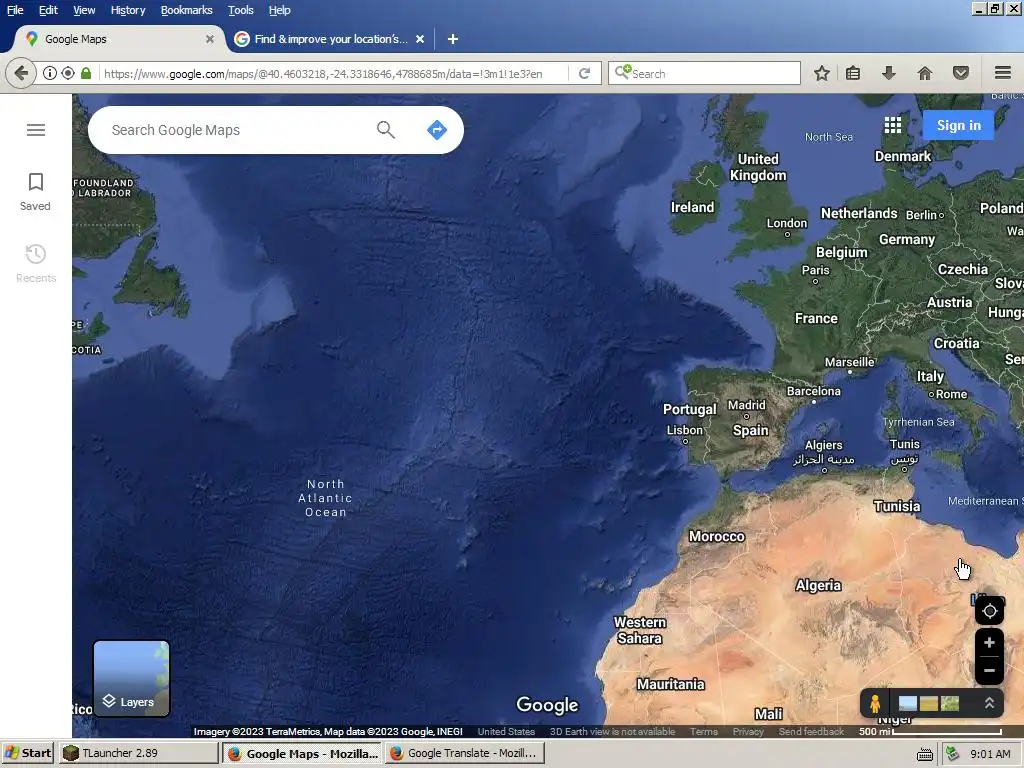1024x768 pixels.
Task: Open Directions with the blue arrow icon
Action: (437, 130)
